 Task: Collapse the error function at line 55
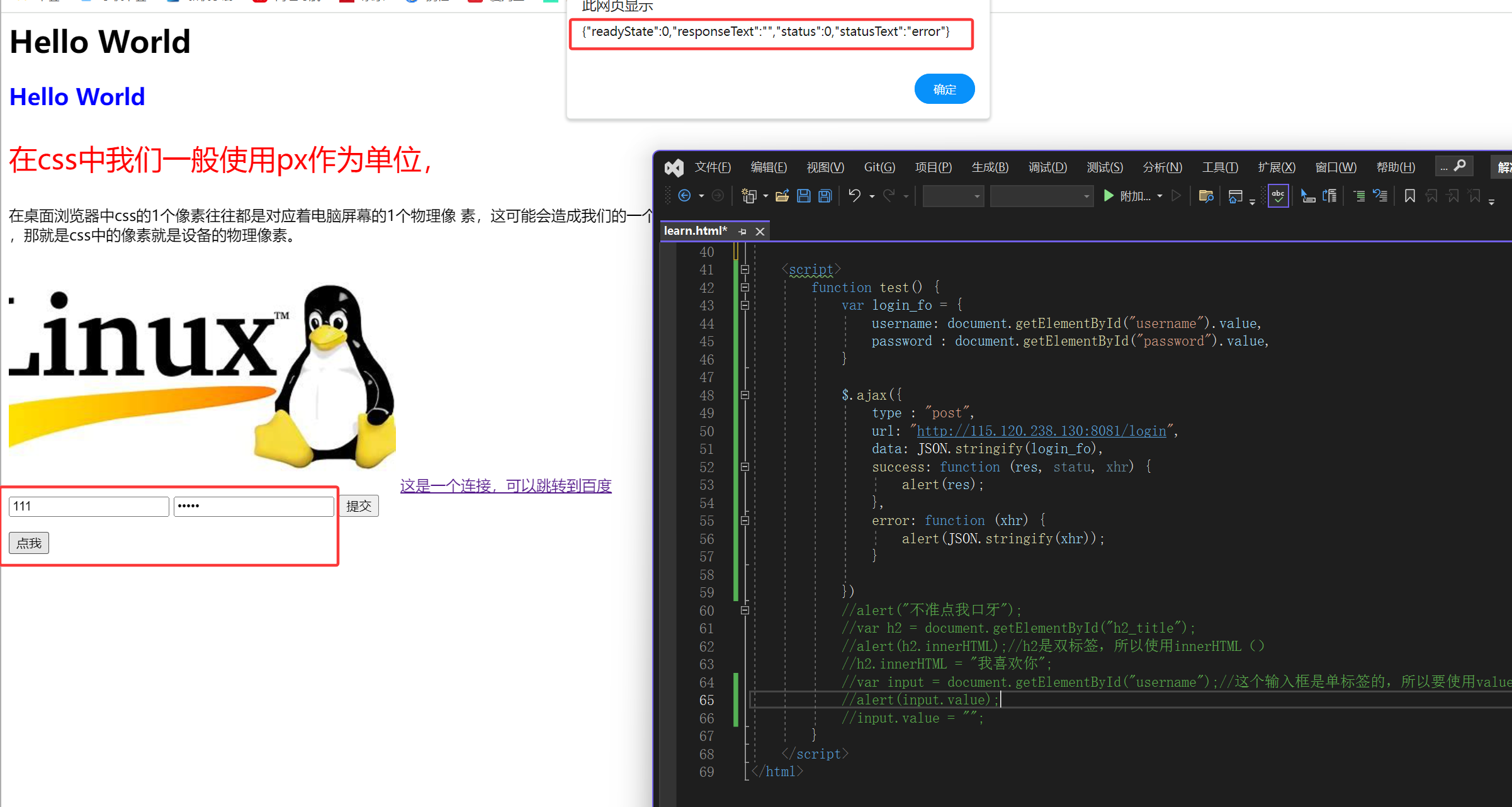(x=745, y=521)
